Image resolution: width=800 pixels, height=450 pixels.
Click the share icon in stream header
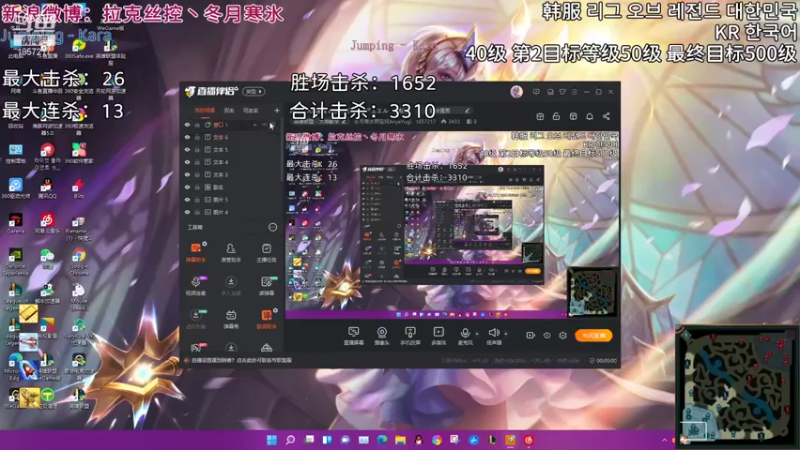click(606, 116)
